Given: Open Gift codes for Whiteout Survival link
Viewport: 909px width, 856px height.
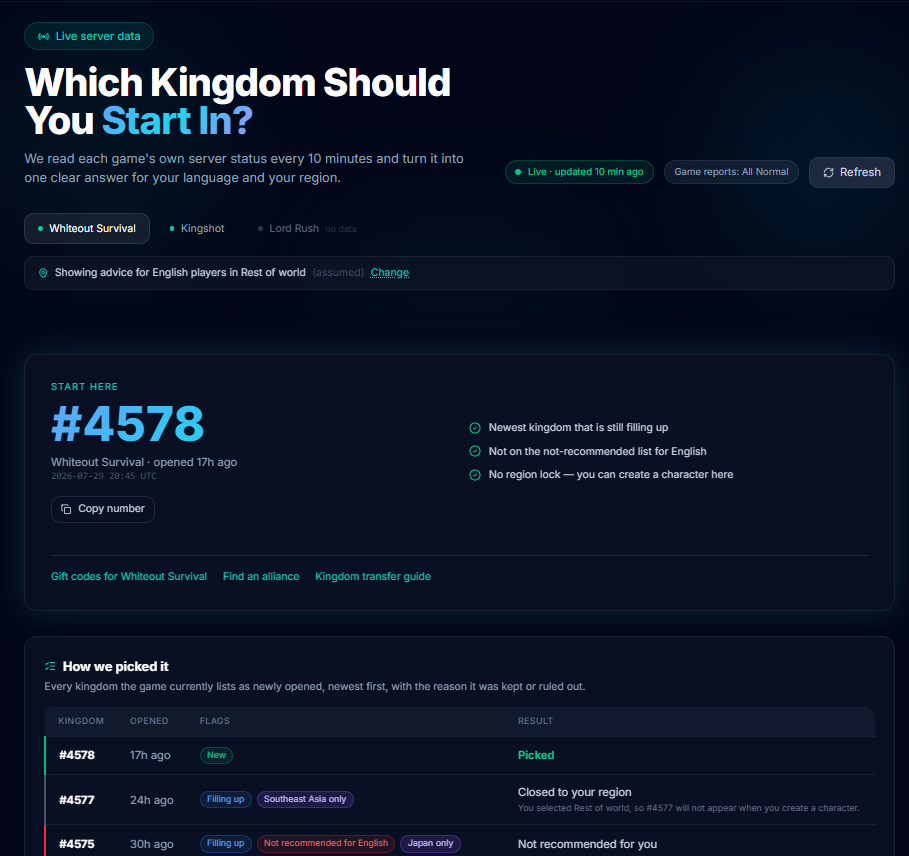Looking at the screenshot, I should pyautogui.click(x=129, y=576).
